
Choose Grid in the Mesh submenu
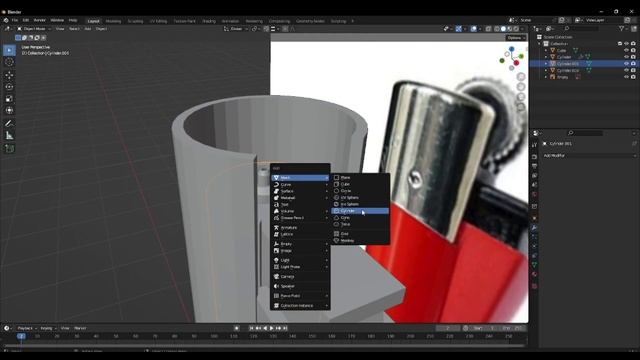pyautogui.click(x=360, y=234)
